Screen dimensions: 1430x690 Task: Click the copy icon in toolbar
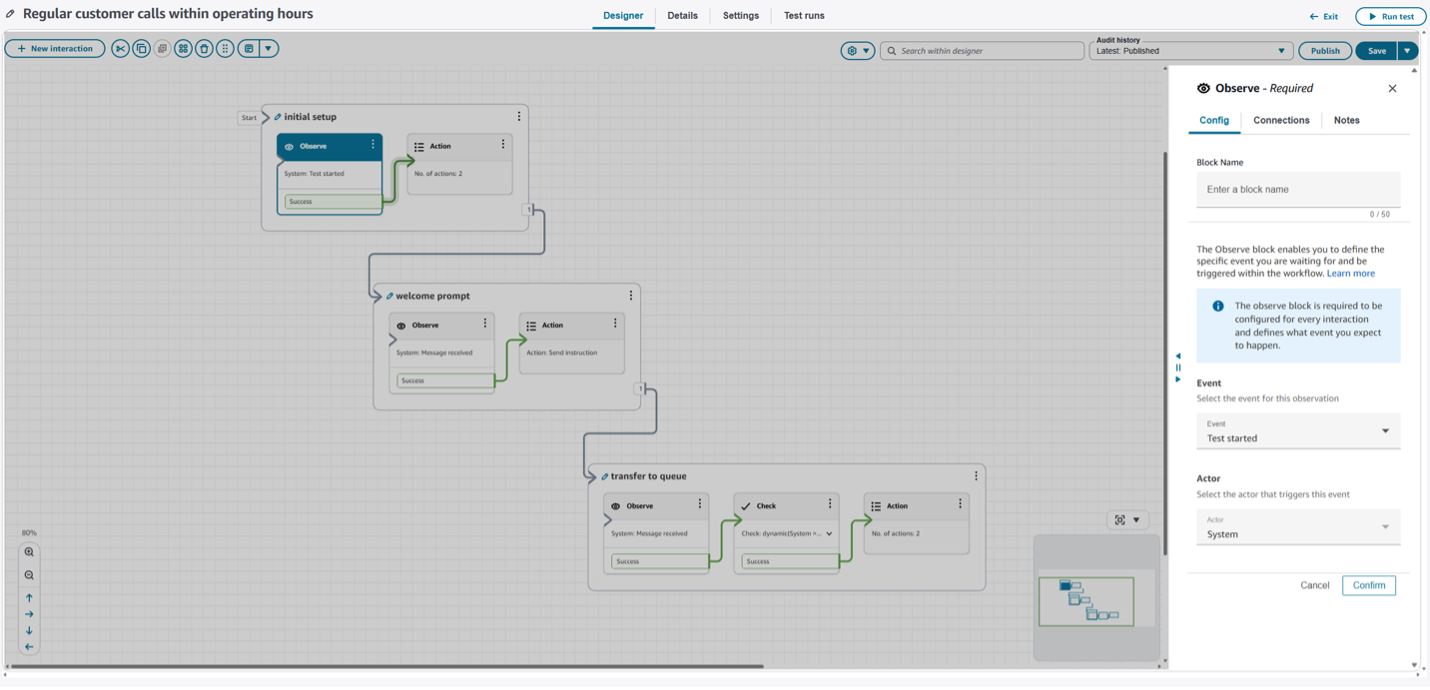[141, 49]
